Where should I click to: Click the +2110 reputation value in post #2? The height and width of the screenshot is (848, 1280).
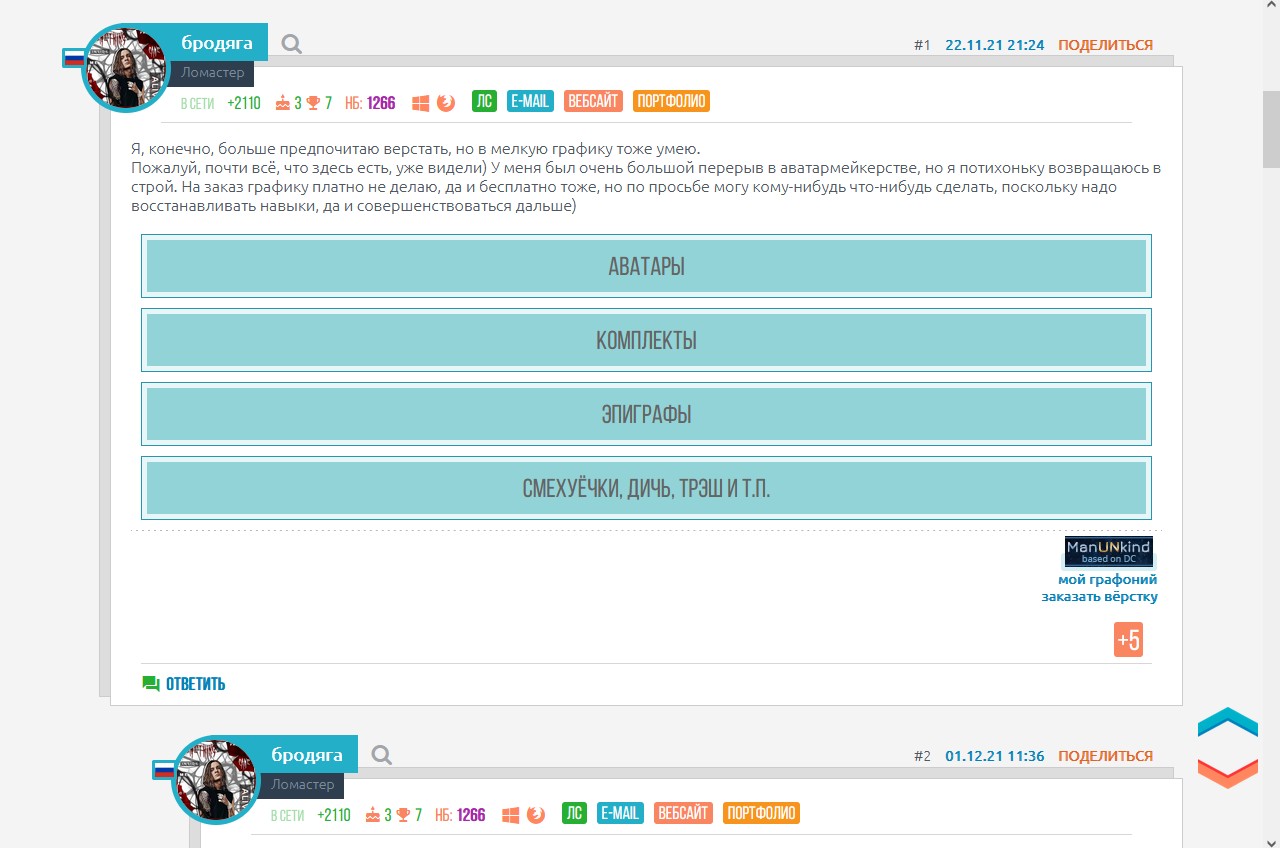pos(333,814)
